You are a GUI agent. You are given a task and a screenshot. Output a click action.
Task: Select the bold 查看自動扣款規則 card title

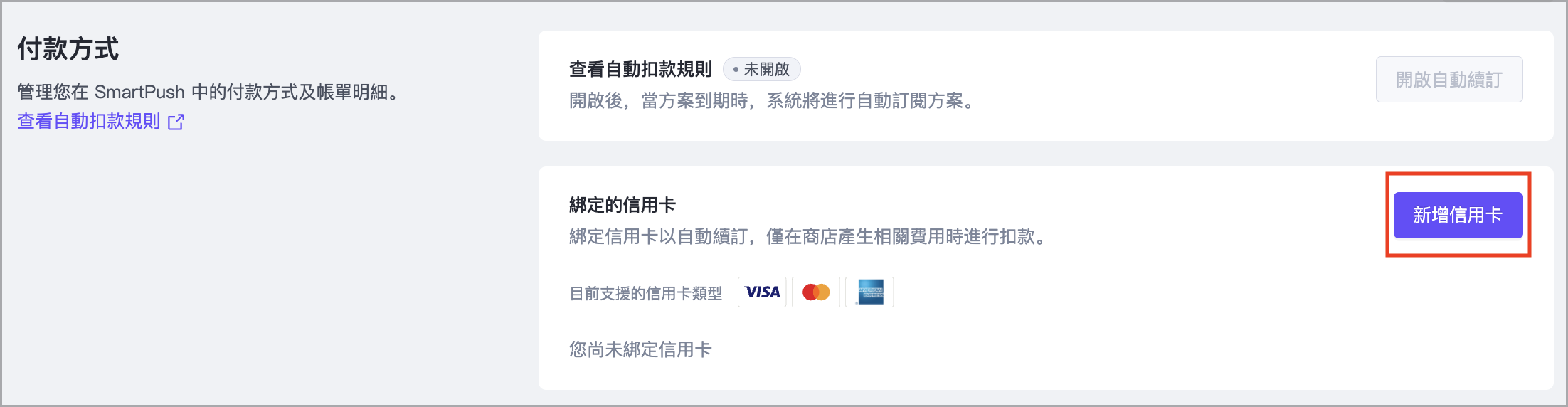coord(640,70)
